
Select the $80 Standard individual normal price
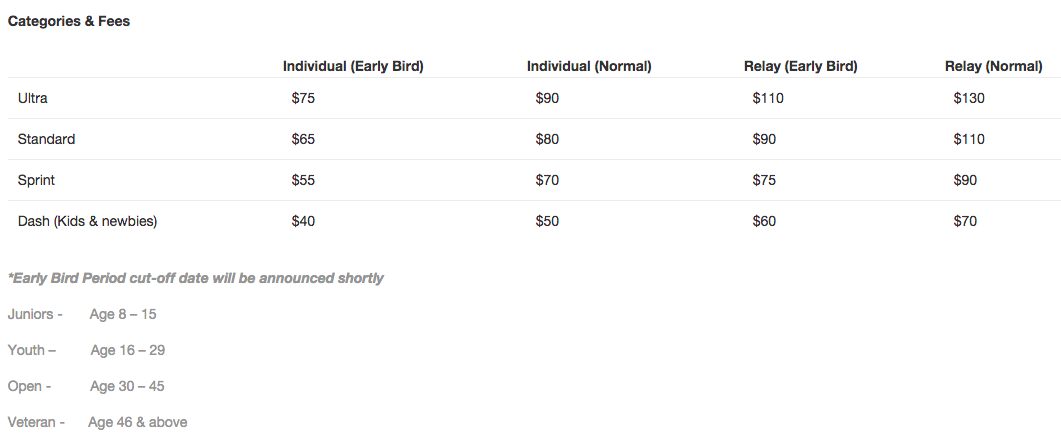pos(547,139)
